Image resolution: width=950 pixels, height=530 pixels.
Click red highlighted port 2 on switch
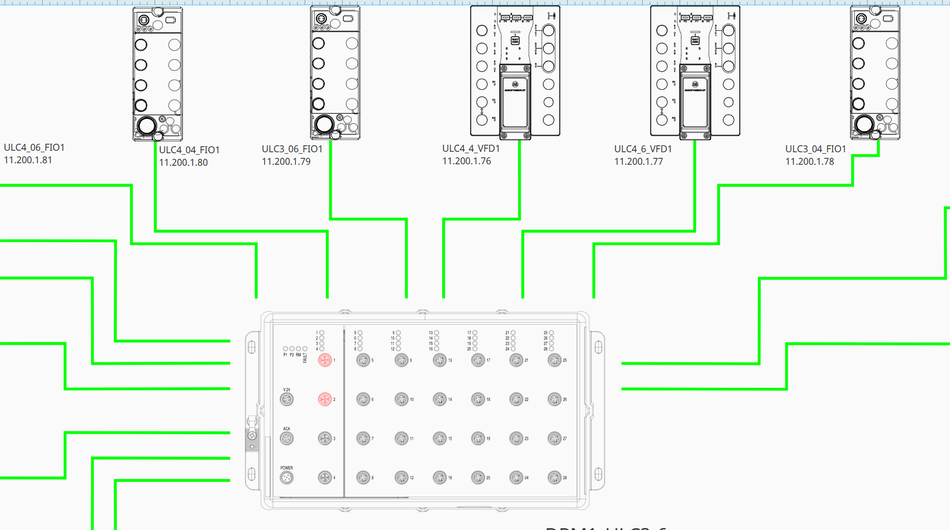pos(324,399)
